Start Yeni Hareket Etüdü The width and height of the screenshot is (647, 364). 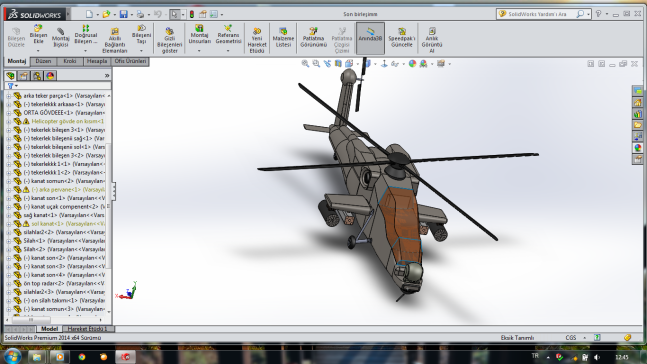pos(257,40)
